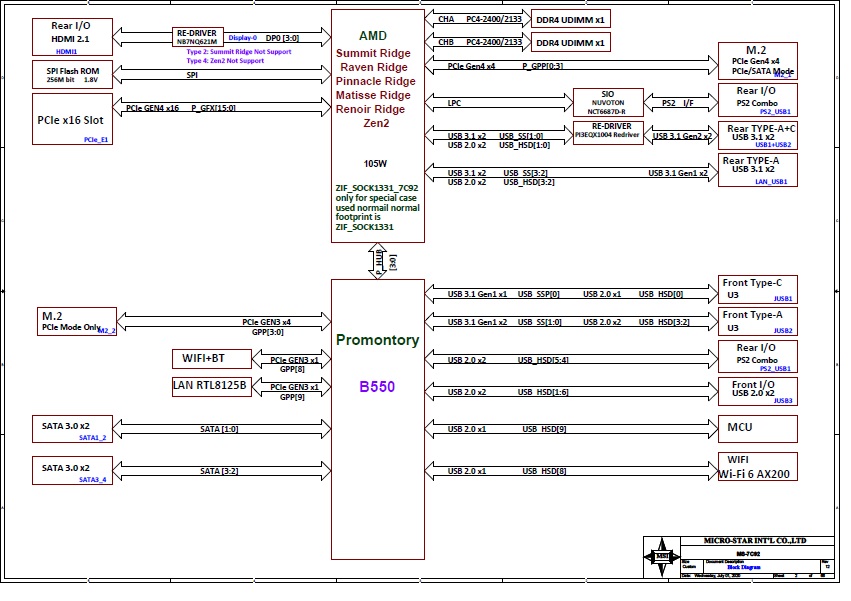Click the Zen2 text in CPU block
This screenshot has width=851, height=601.
tap(376, 123)
